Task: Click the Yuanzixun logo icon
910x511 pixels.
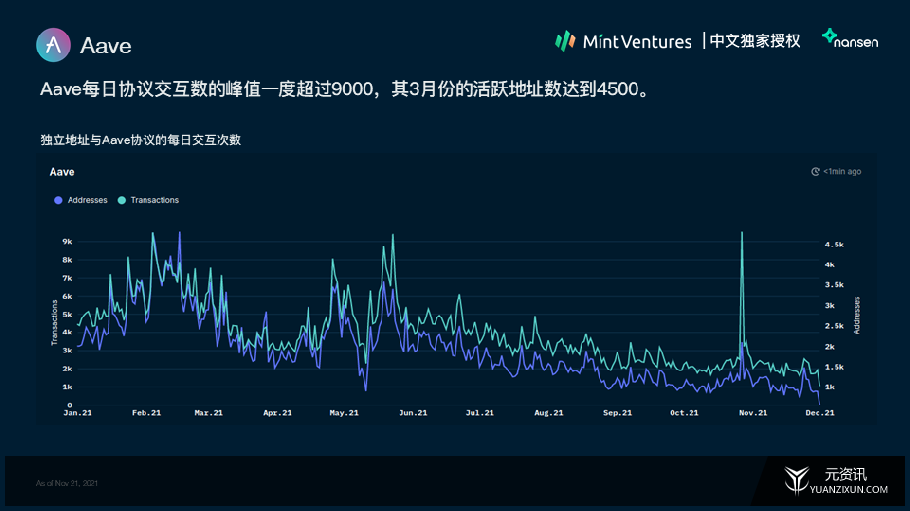Action: [x=797, y=480]
